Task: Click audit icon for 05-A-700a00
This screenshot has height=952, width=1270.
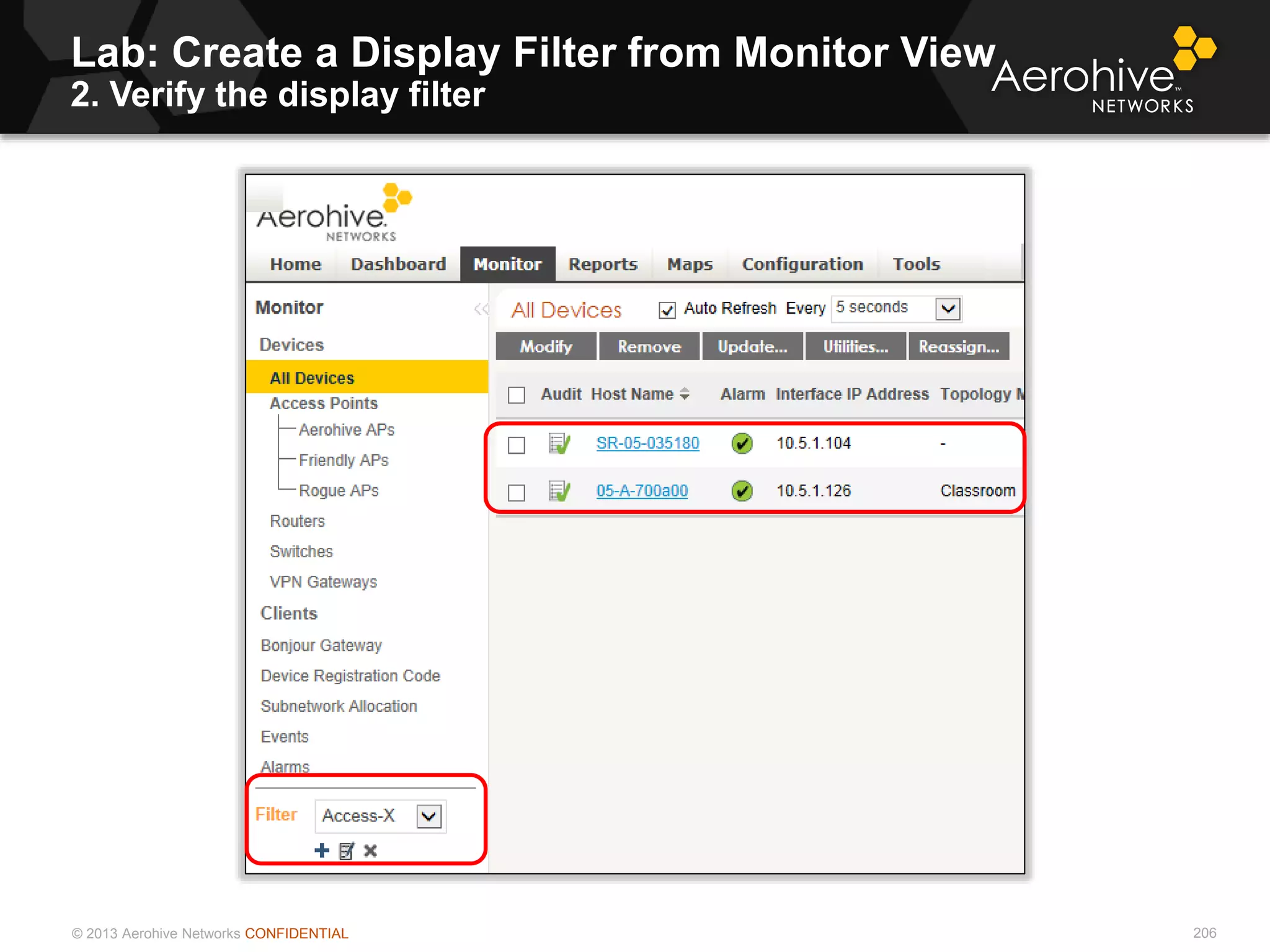Action: click(559, 491)
